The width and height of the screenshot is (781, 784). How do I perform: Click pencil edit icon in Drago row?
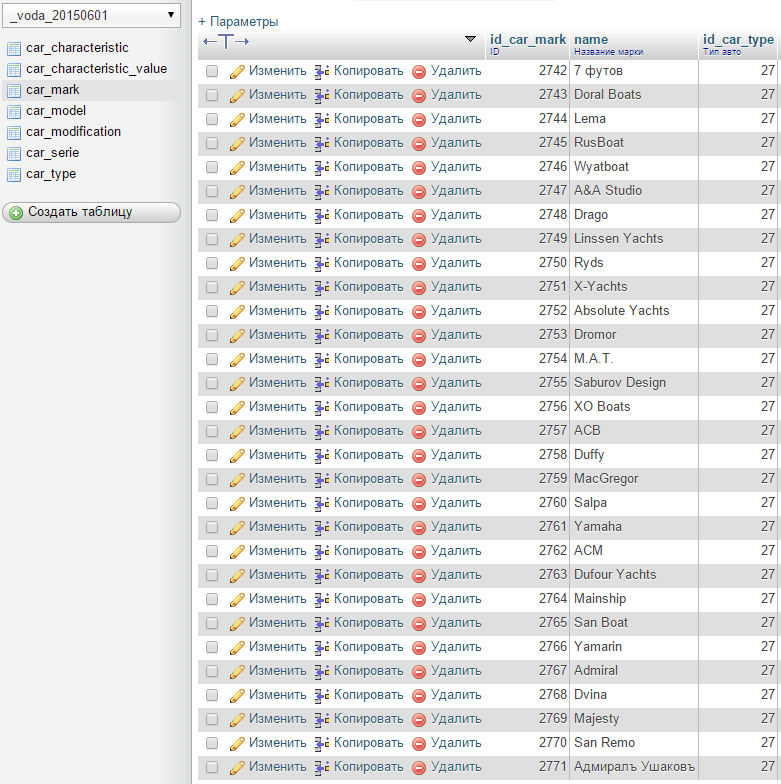(237, 216)
